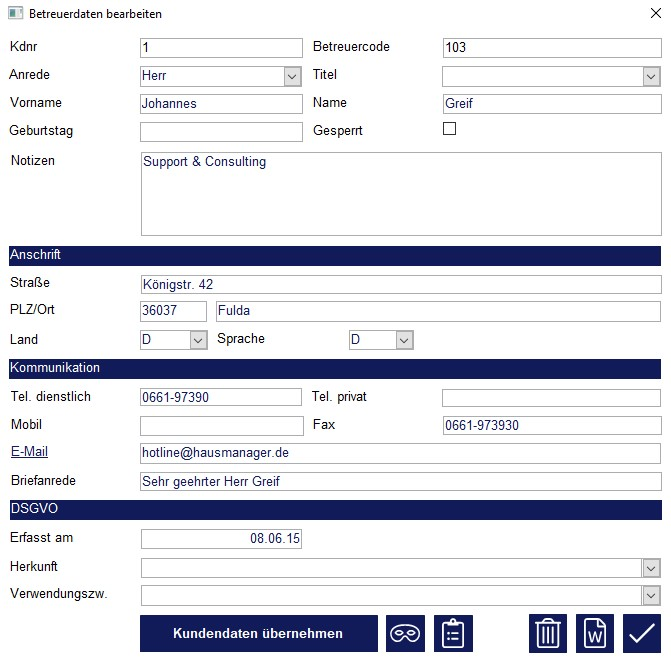
Task: Focus the Mobil phone number field
Action: pyautogui.click(x=221, y=425)
